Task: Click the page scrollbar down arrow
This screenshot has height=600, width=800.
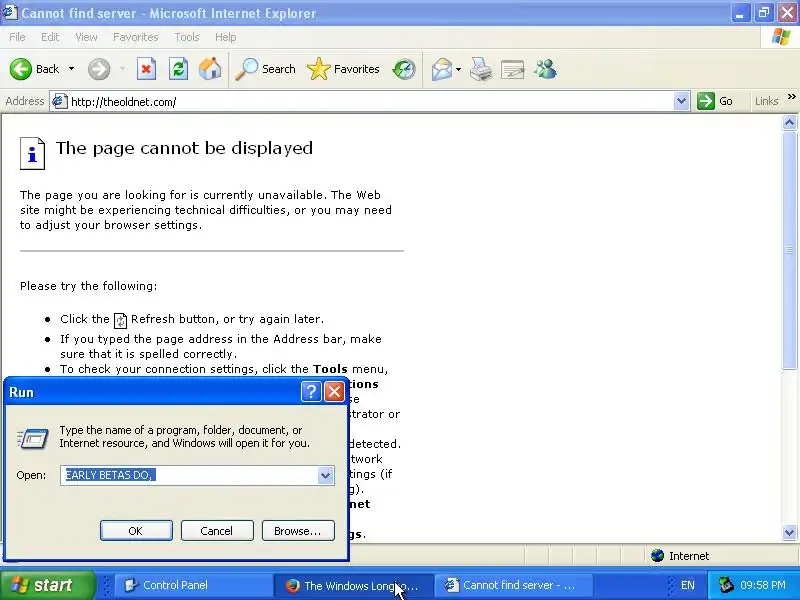Action: point(789,533)
